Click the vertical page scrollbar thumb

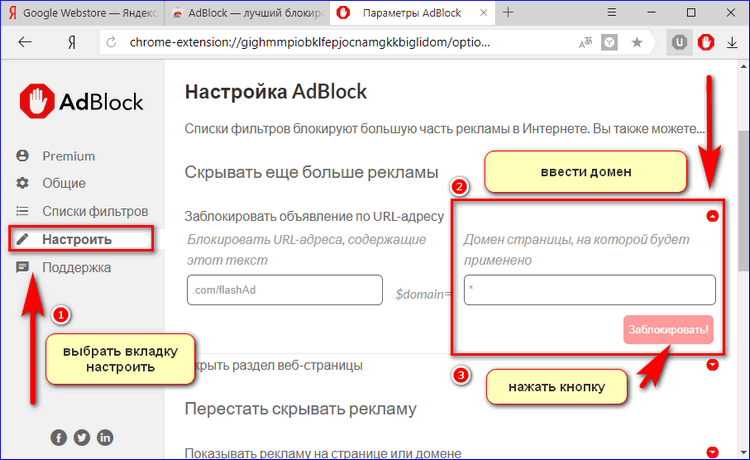[x=744, y=201]
